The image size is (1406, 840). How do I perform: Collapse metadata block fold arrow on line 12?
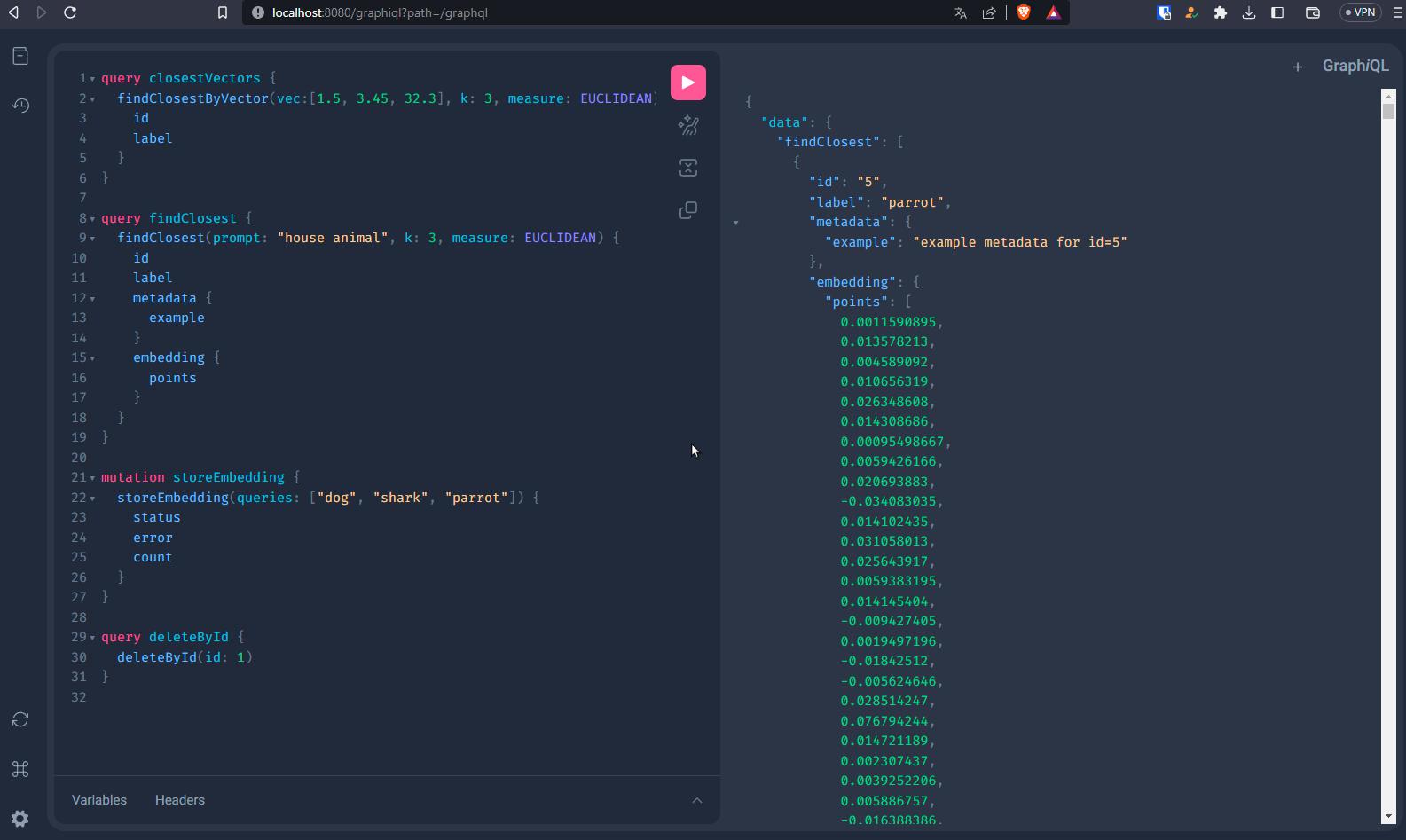coord(92,299)
